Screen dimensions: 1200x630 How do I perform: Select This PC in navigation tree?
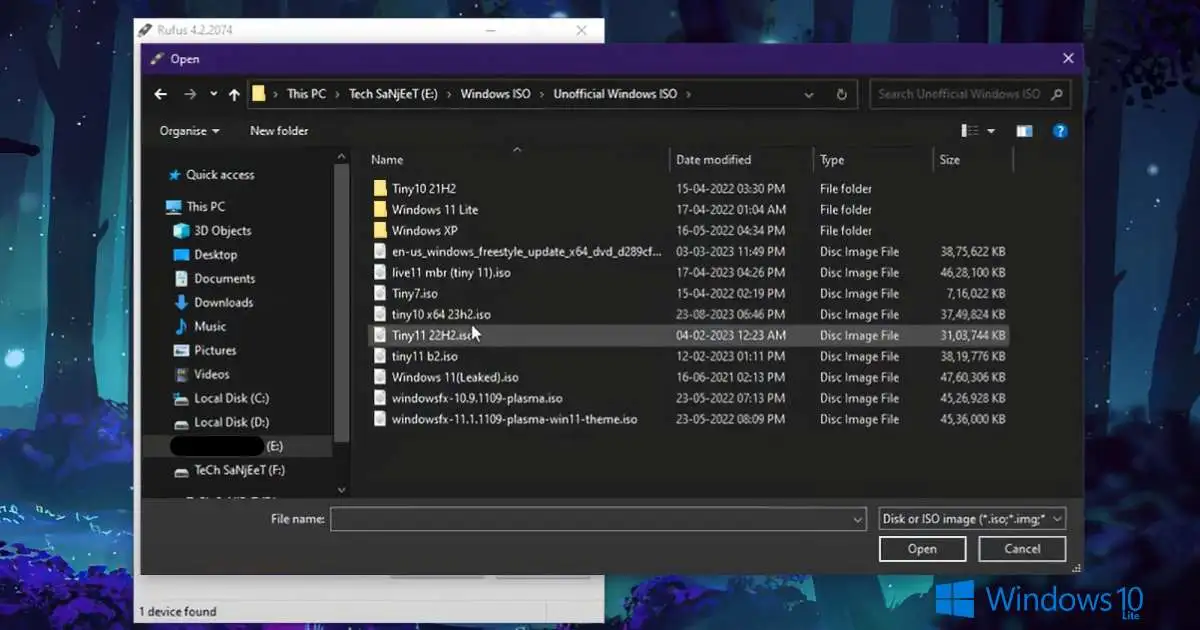point(206,207)
